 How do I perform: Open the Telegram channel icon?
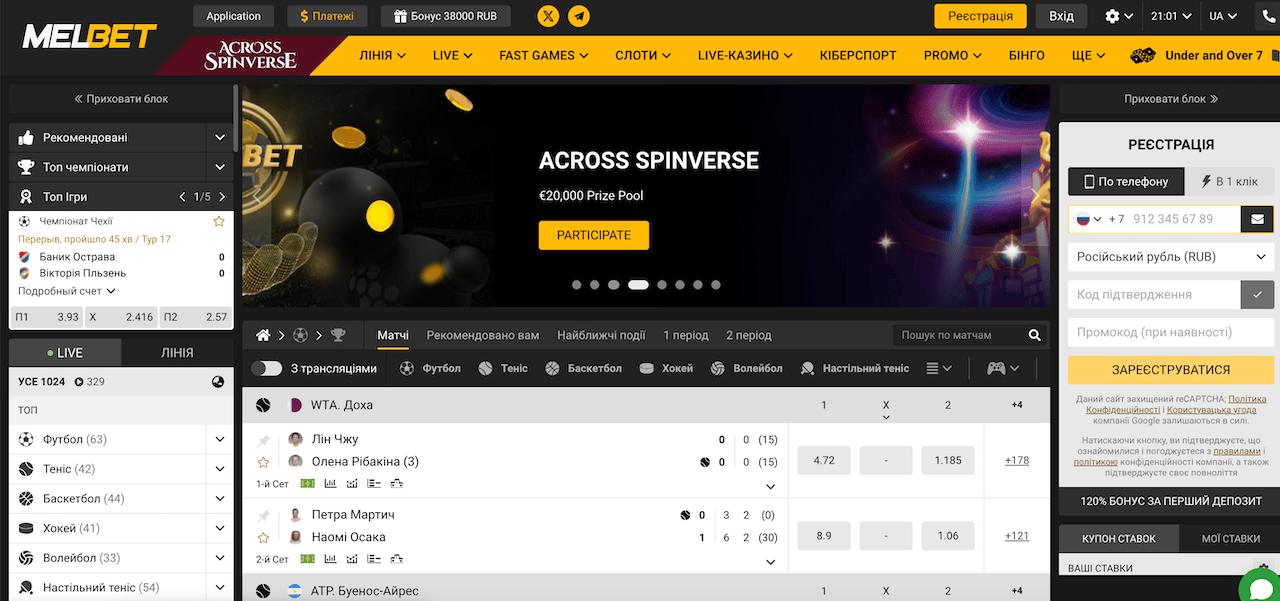tap(578, 16)
